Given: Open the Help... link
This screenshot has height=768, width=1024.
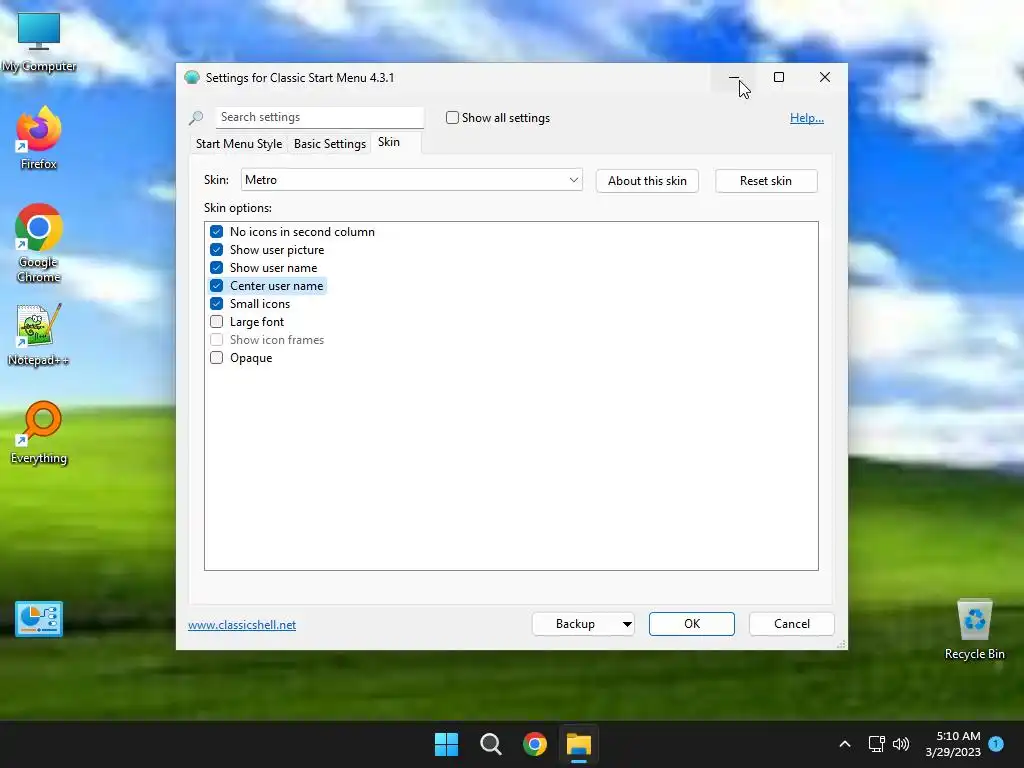Looking at the screenshot, I should (x=807, y=118).
